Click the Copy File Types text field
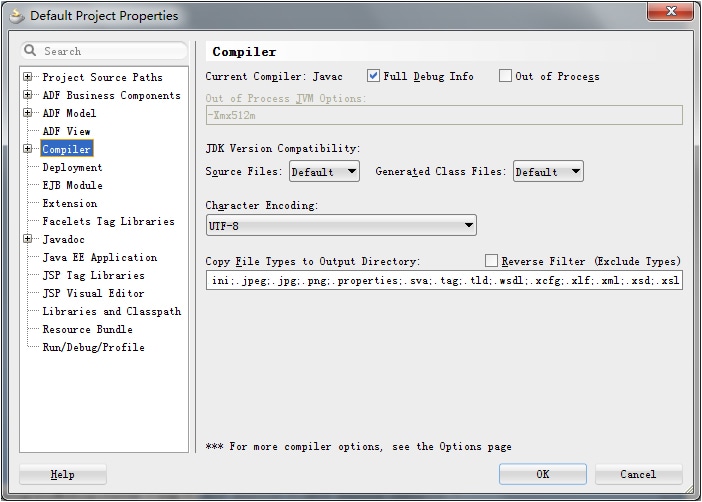The height and width of the screenshot is (502, 702). pyautogui.click(x=444, y=281)
